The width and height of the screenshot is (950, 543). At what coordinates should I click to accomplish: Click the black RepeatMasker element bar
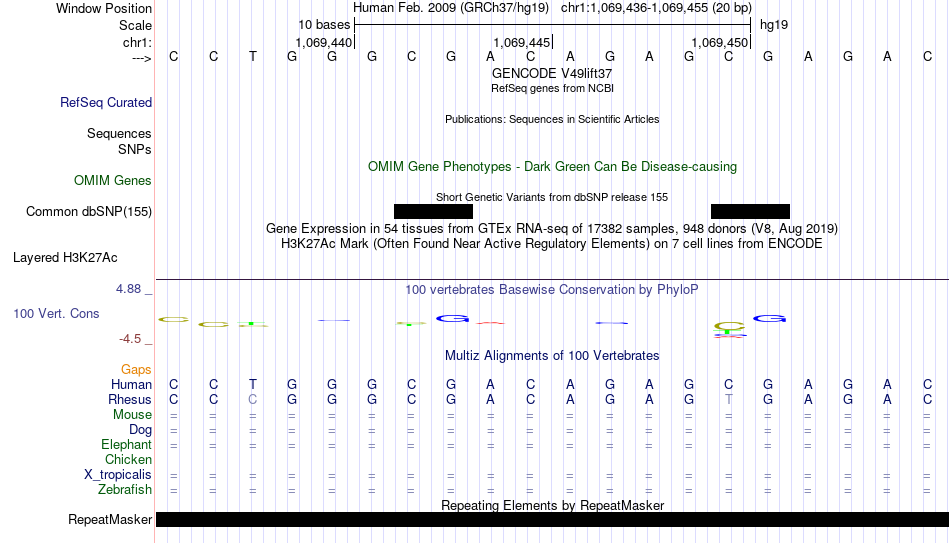(552, 519)
